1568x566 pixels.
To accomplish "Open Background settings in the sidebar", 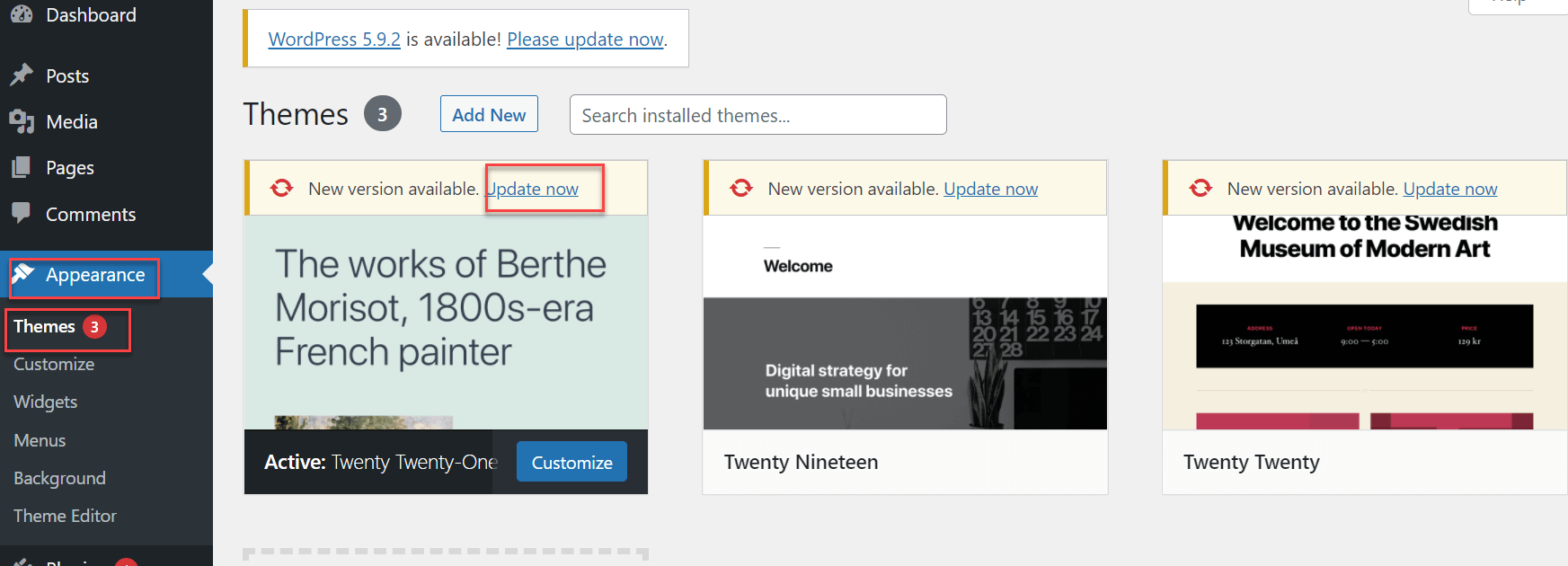I will [x=59, y=478].
